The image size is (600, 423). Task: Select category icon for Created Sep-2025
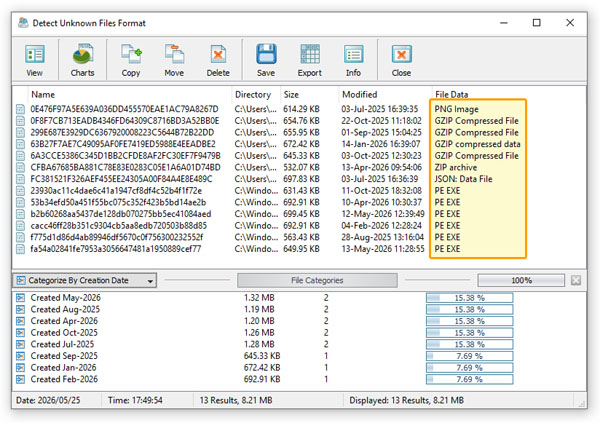[x=20, y=356]
